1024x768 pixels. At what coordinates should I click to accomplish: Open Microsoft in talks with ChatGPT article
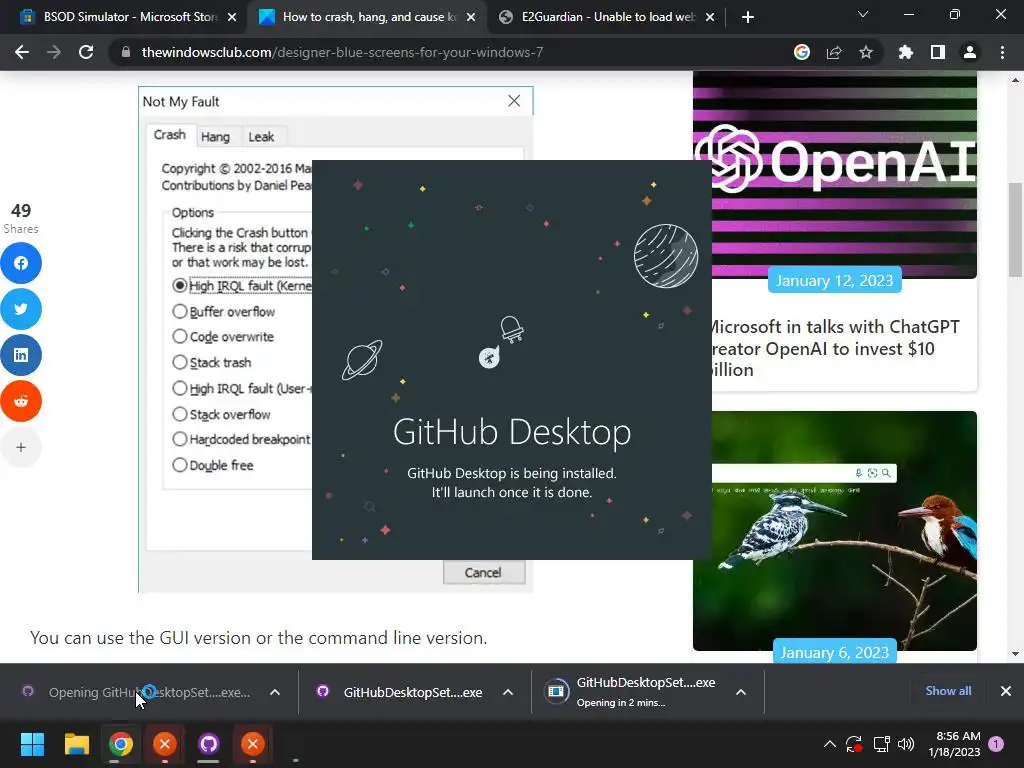(x=834, y=348)
